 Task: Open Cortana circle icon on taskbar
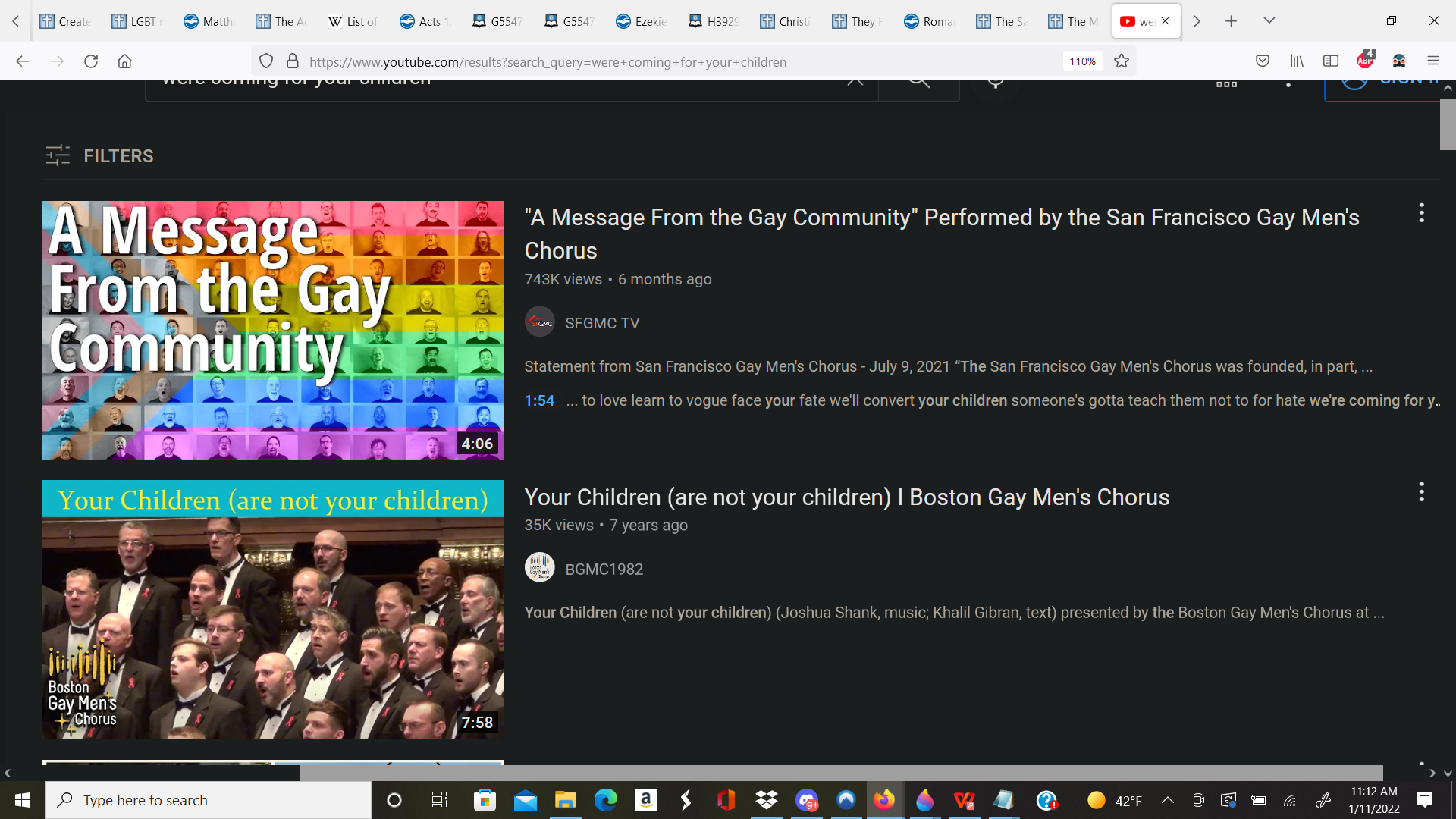tap(394, 800)
